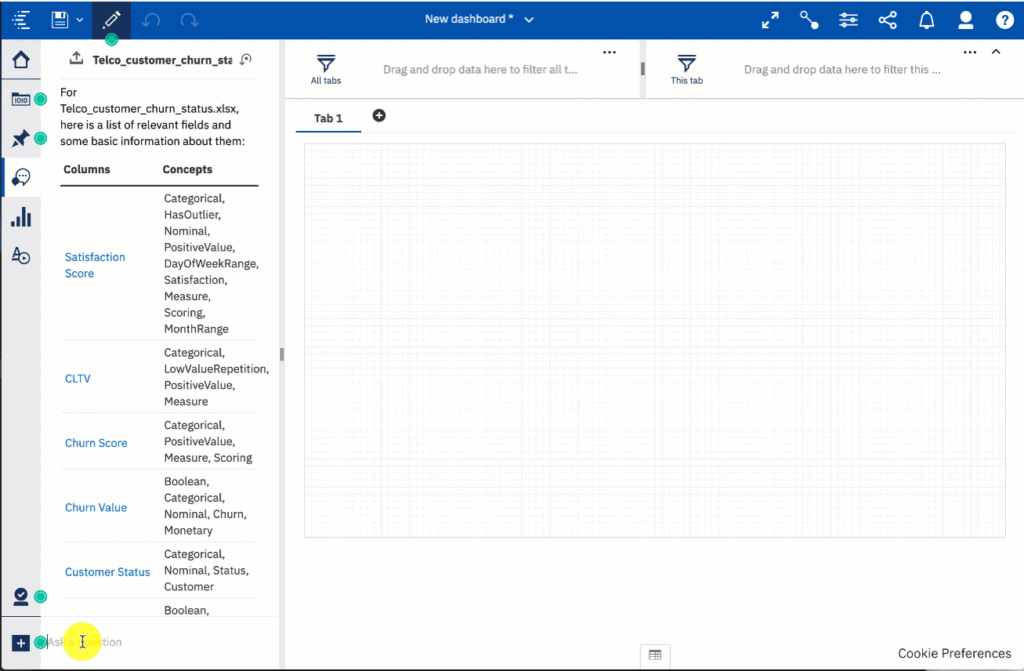Click the All tabs filter drop area
Screen dimensions: 1024x671
coord(480,69)
